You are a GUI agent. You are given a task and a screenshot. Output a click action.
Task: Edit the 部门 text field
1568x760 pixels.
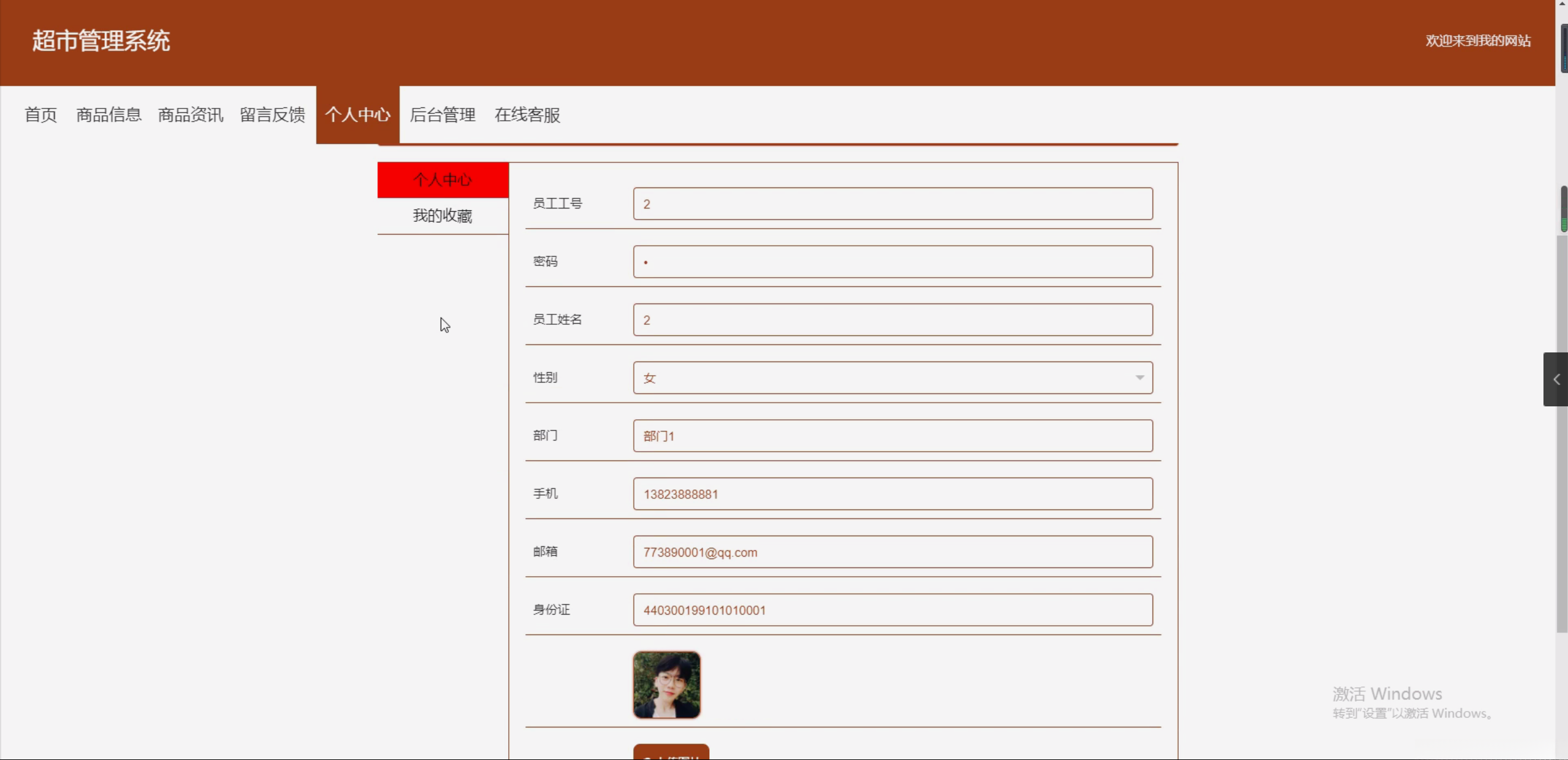pyautogui.click(x=892, y=436)
